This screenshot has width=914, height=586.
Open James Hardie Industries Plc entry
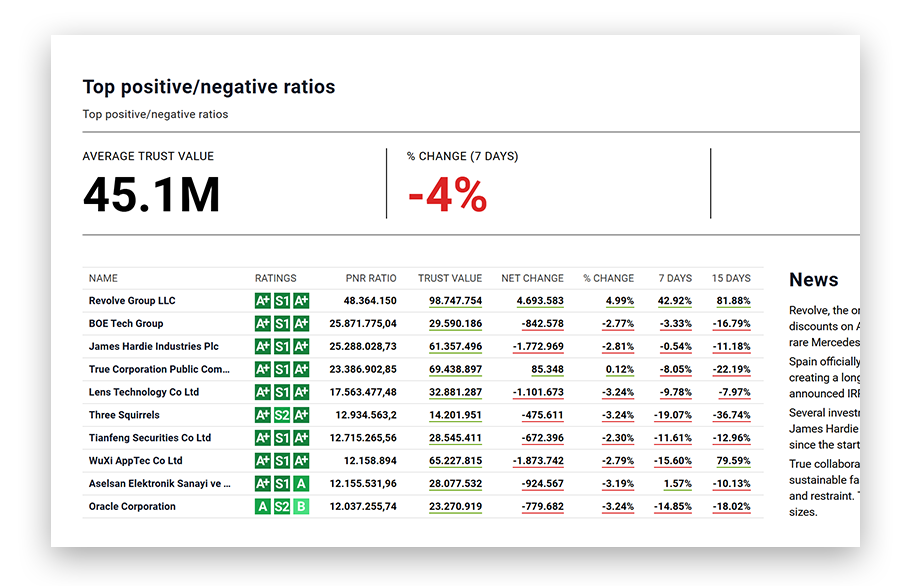click(153, 347)
